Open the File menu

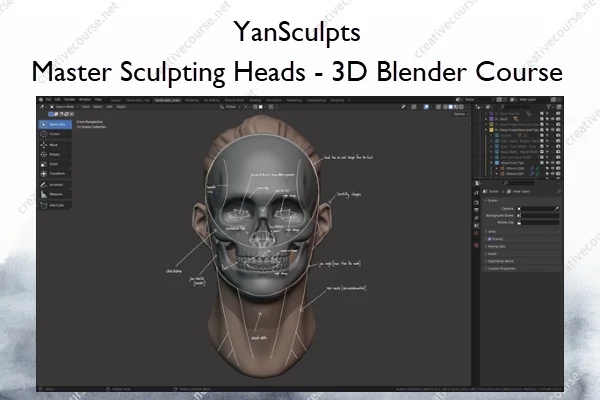48,100
